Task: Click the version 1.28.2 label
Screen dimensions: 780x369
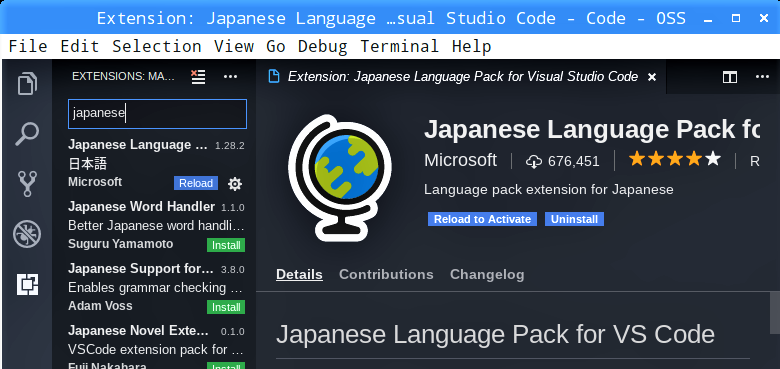Action: [229, 146]
